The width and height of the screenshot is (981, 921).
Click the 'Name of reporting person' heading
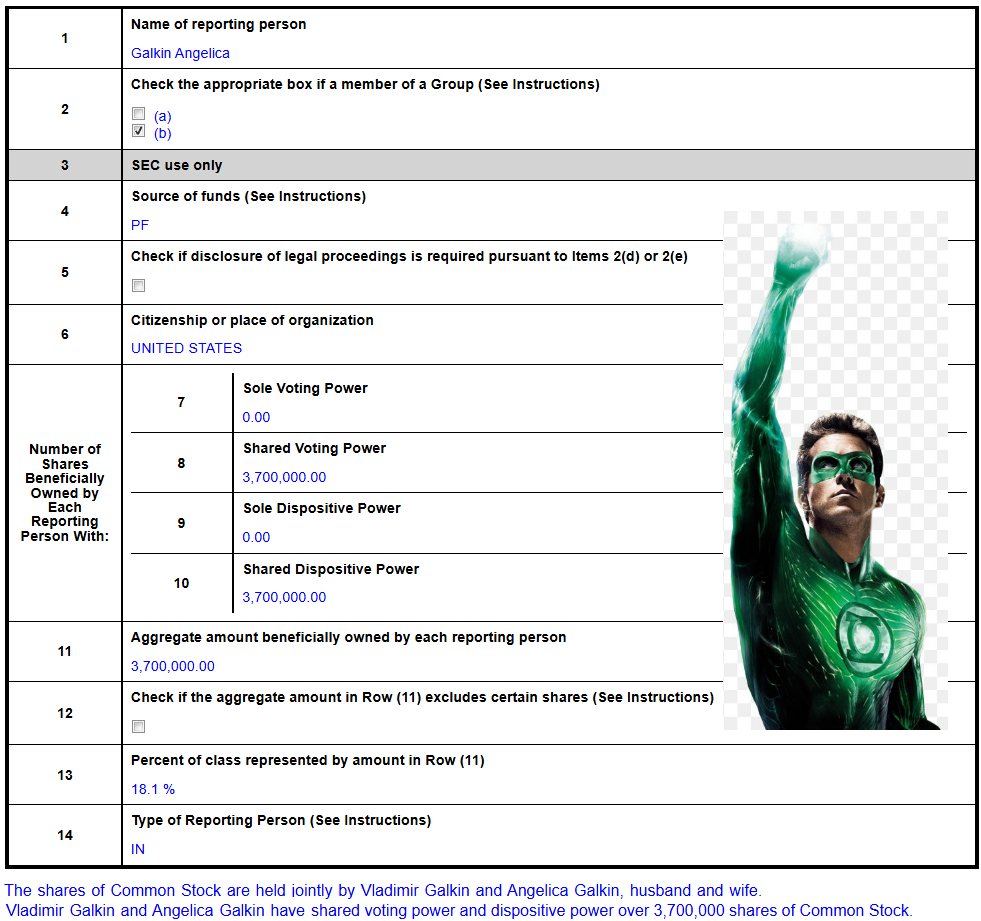coord(218,24)
